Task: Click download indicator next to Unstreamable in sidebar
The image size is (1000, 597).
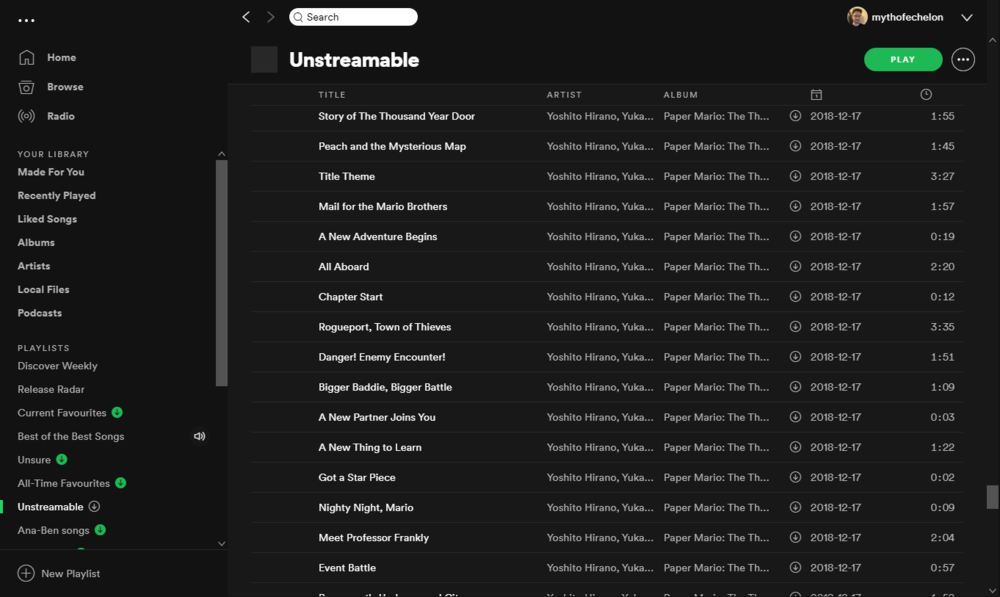Action: point(94,506)
